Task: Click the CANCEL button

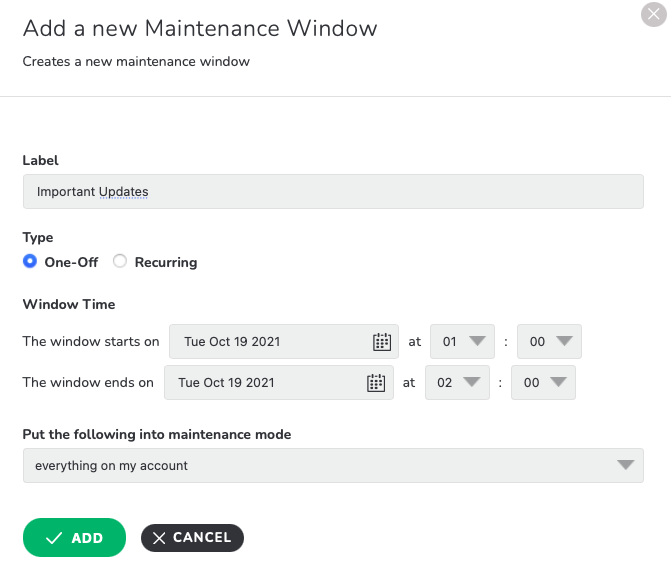Action: (x=192, y=538)
